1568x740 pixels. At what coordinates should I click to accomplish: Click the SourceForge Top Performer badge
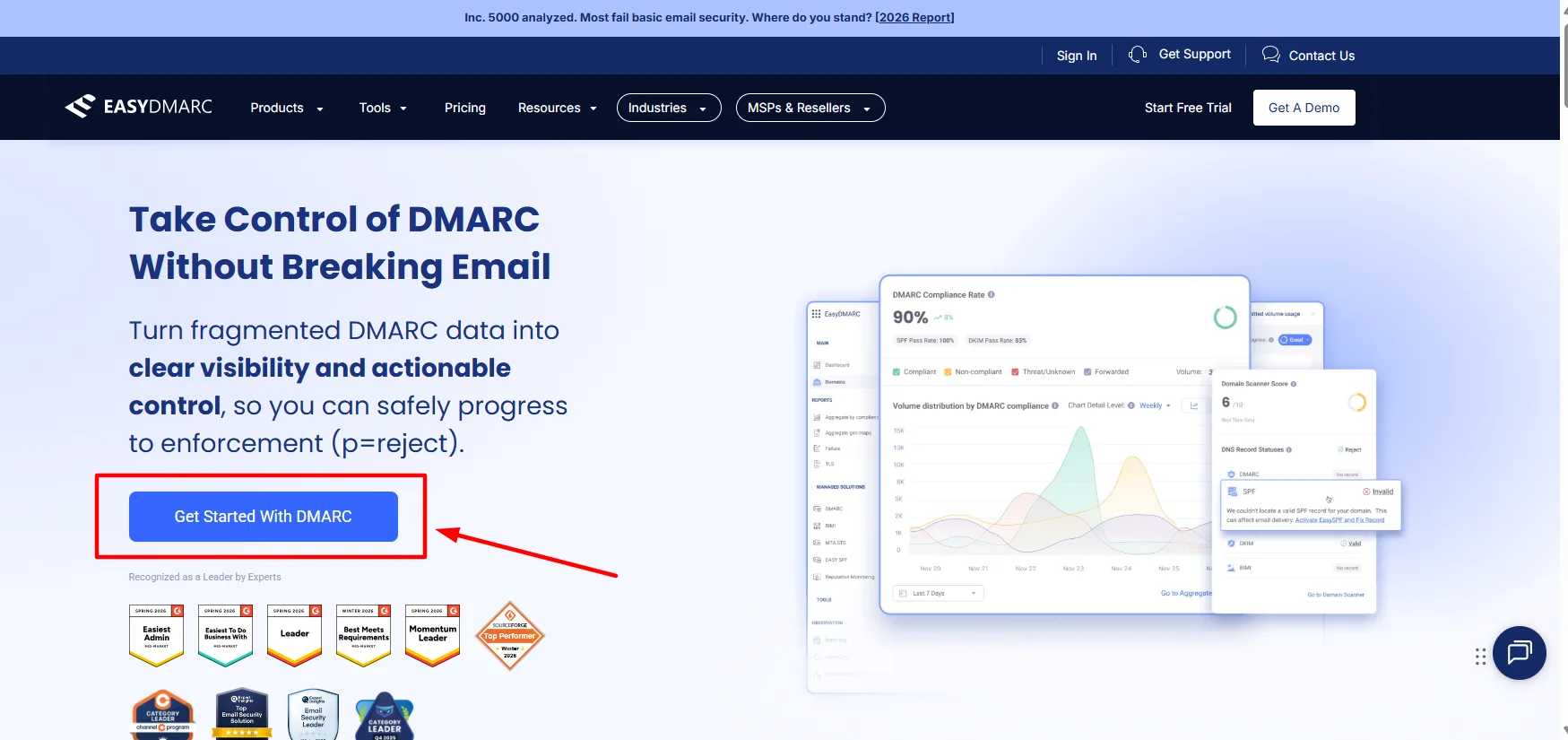coord(510,636)
